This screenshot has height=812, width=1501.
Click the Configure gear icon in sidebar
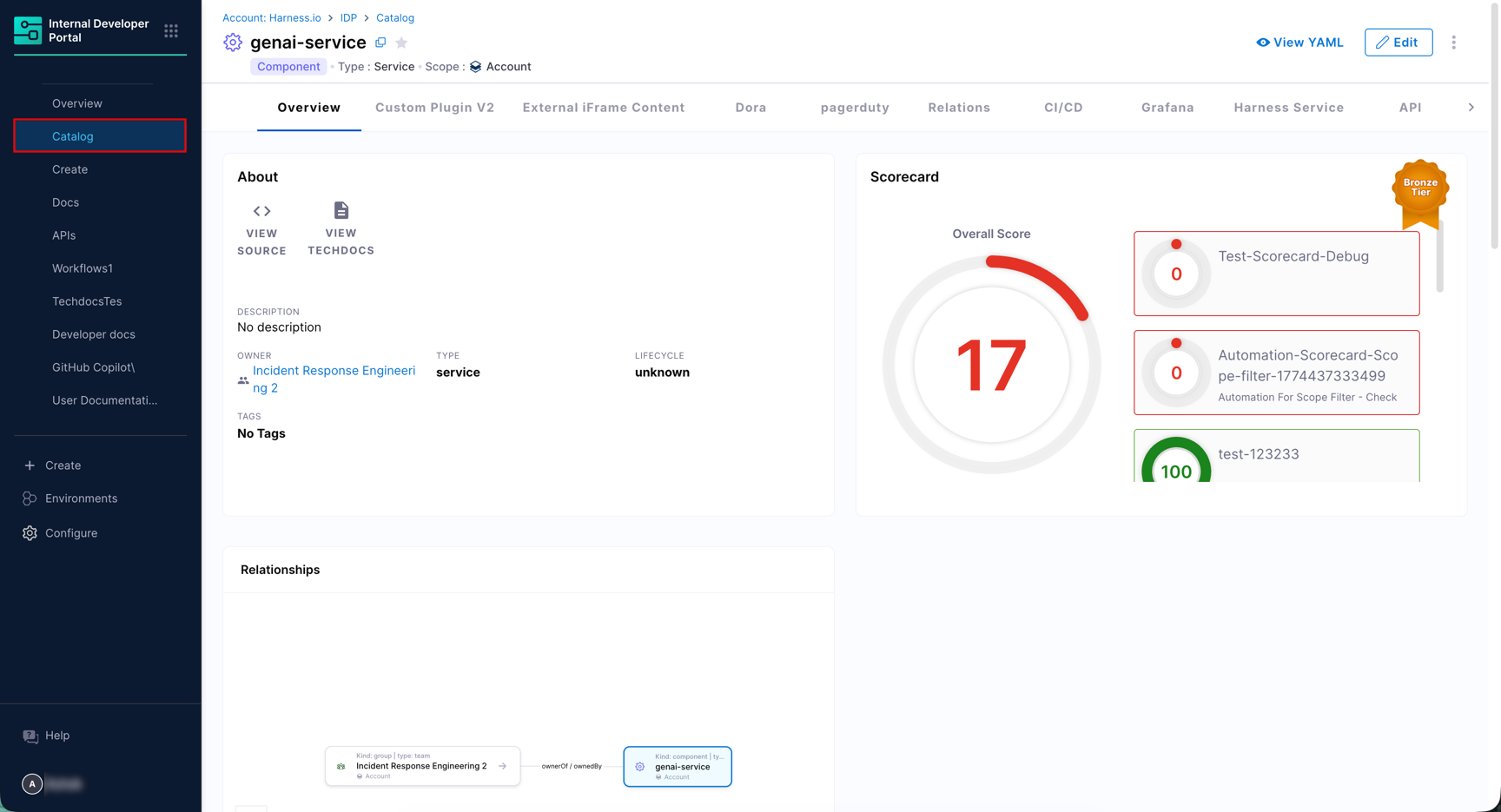pyautogui.click(x=30, y=533)
